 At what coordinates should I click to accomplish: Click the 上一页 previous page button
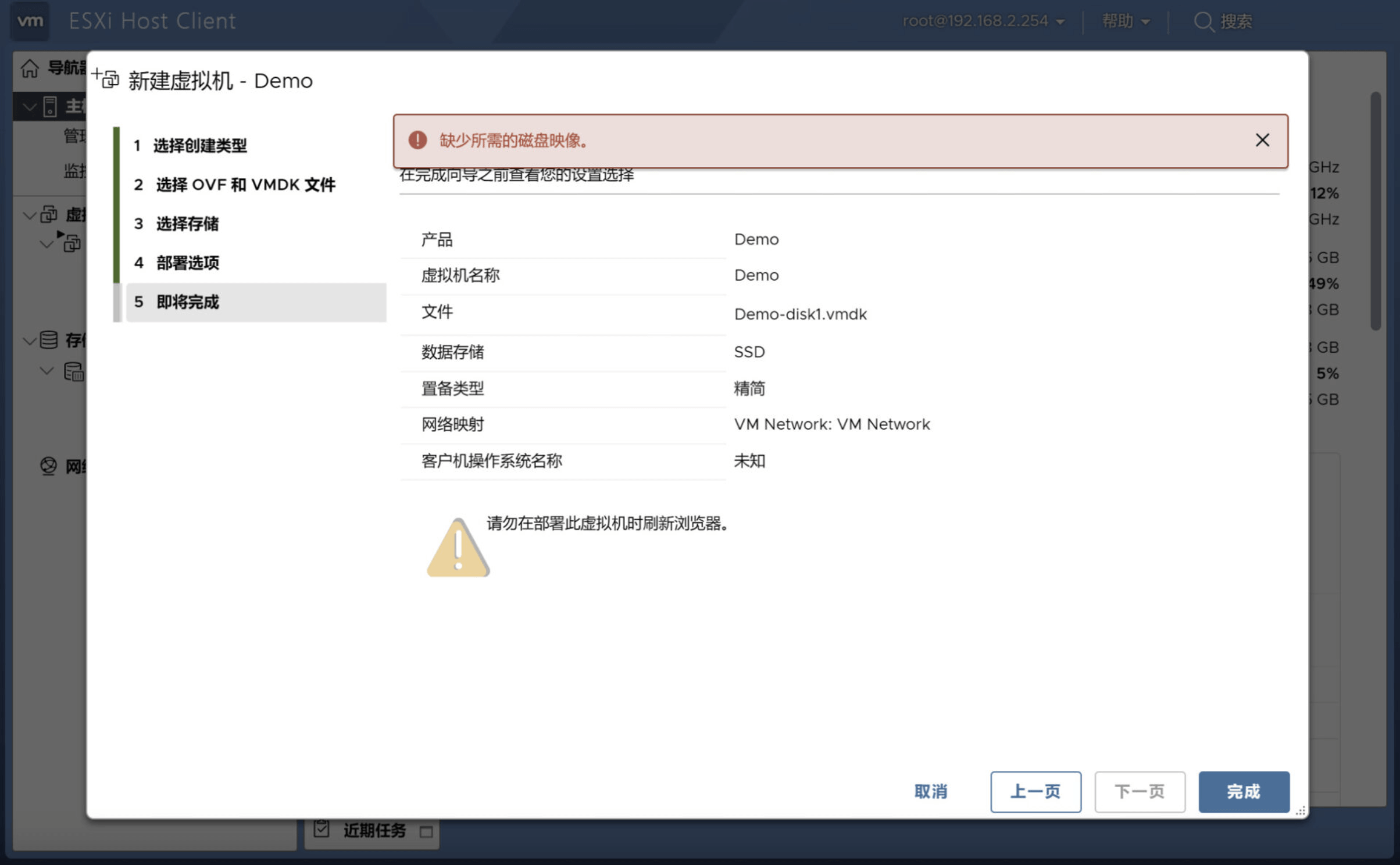[x=1035, y=792]
